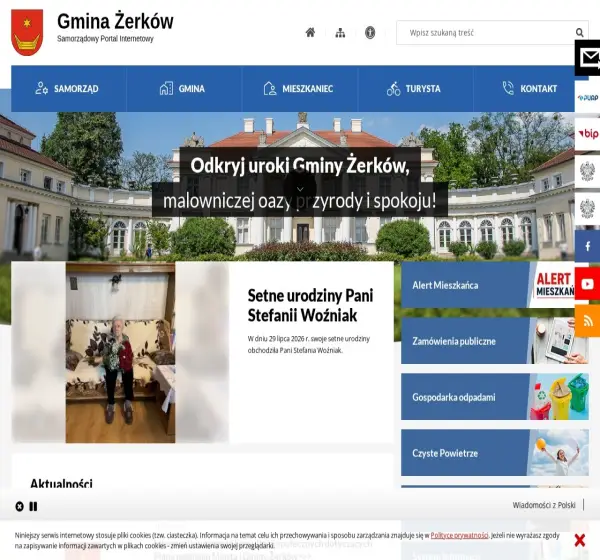Open the Gospodarka odpadami tile
This screenshot has width=600, height=560.
(x=494, y=397)
